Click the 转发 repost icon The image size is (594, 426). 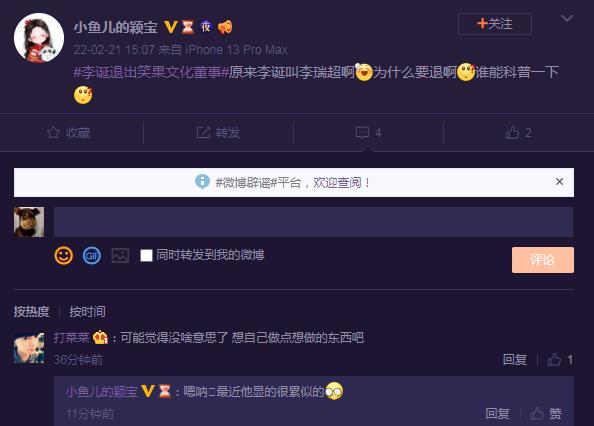pyautogui.click(x=203, y=132)
